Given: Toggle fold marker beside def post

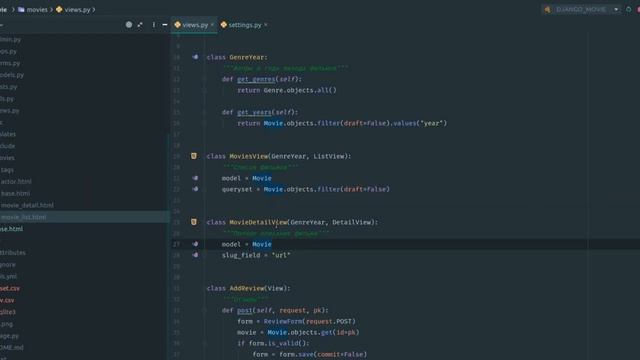Looking at the screenshot, I should 205,311.
